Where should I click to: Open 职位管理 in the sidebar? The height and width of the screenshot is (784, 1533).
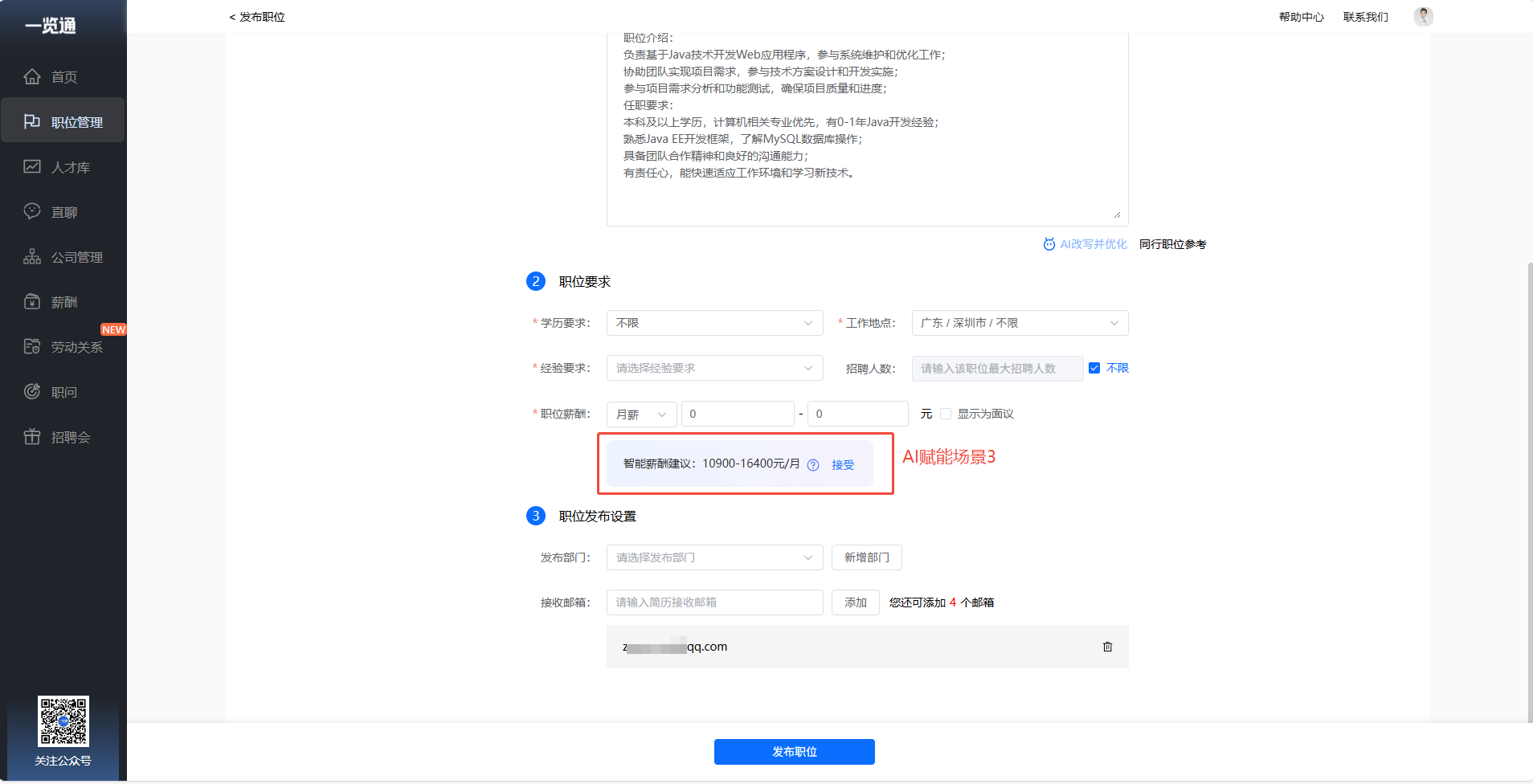[x=63, y=121]
